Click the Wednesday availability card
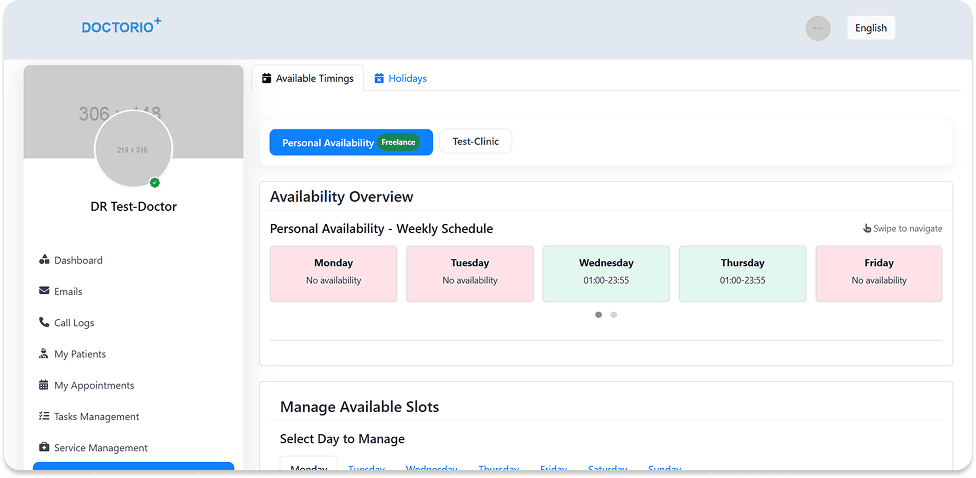The width and height of the screenshot is (976, 478). pyautogui.click(x=606, y=273)
